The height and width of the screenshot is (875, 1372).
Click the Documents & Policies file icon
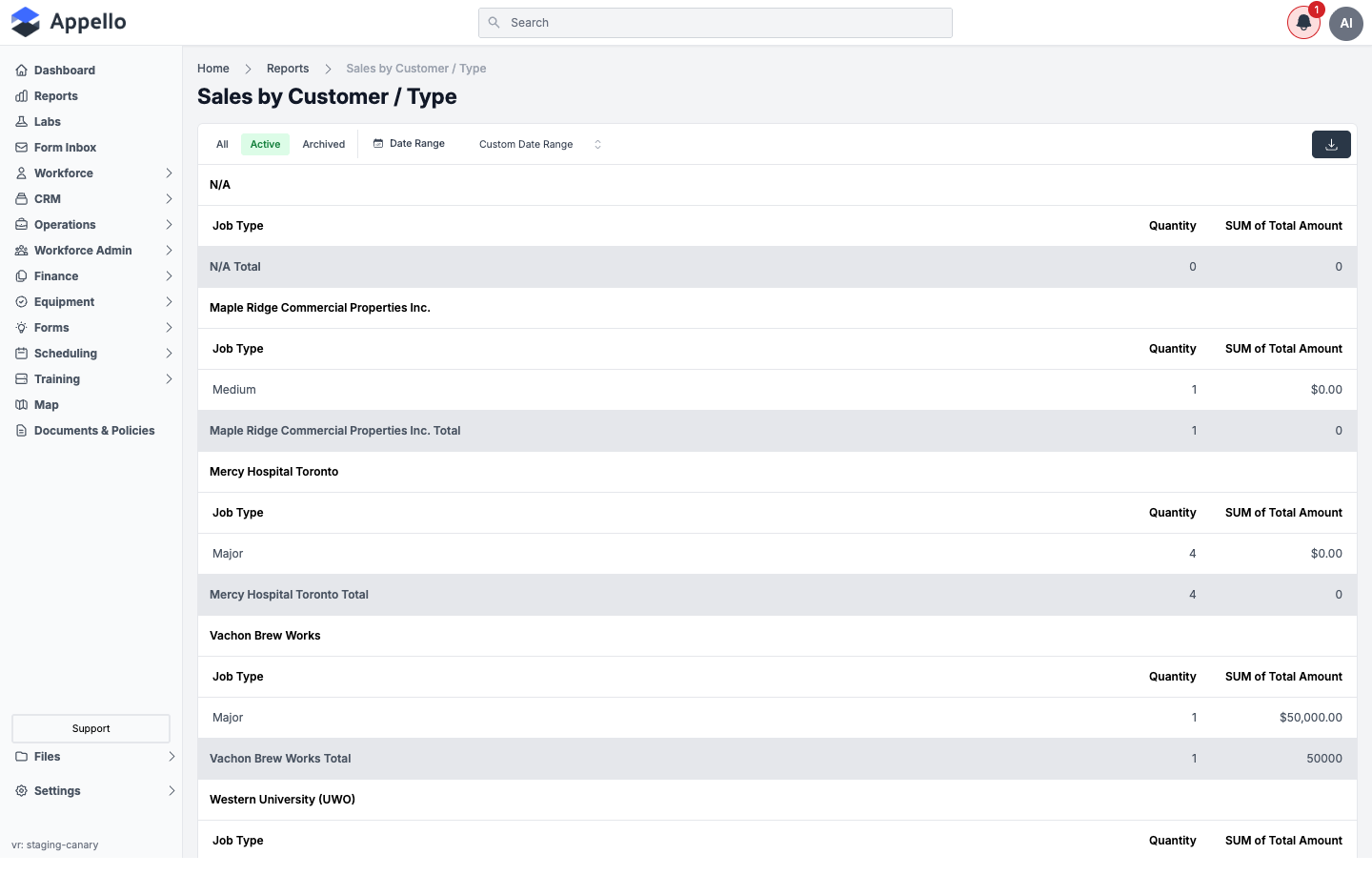click(x=21, y=431)
